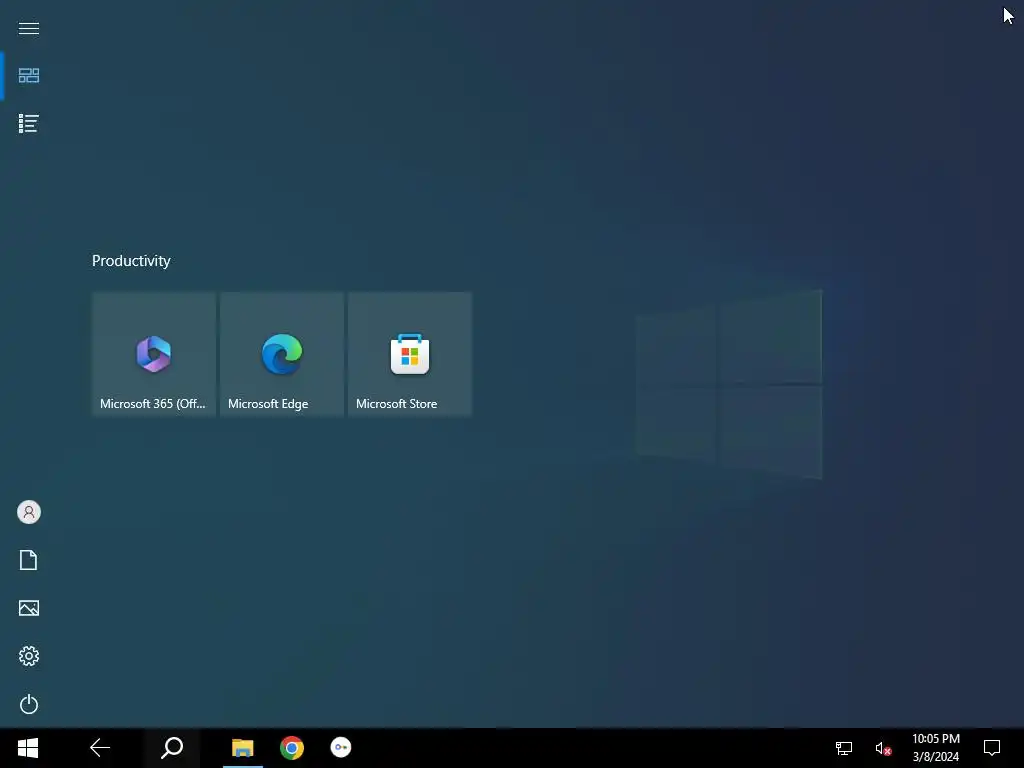Open the Documents folder shortcut
Screen dimensions: 1024x768
pos(29,560)
